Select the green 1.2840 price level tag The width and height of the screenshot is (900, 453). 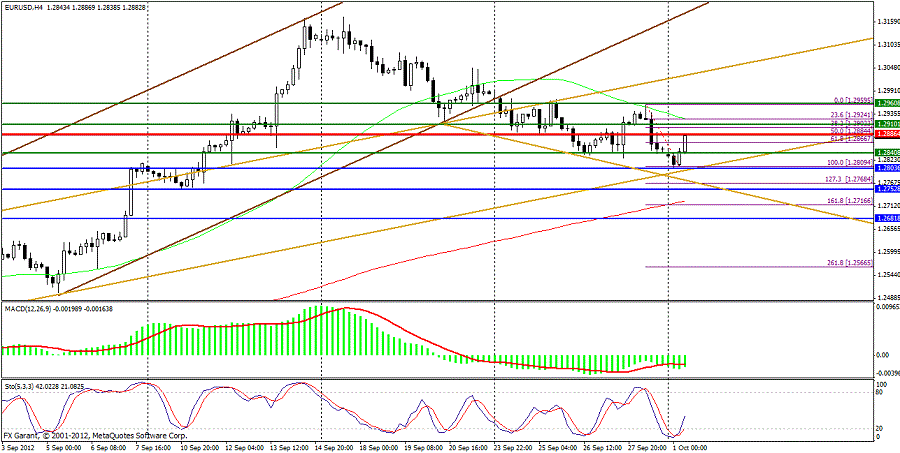(x=887, y=152)
